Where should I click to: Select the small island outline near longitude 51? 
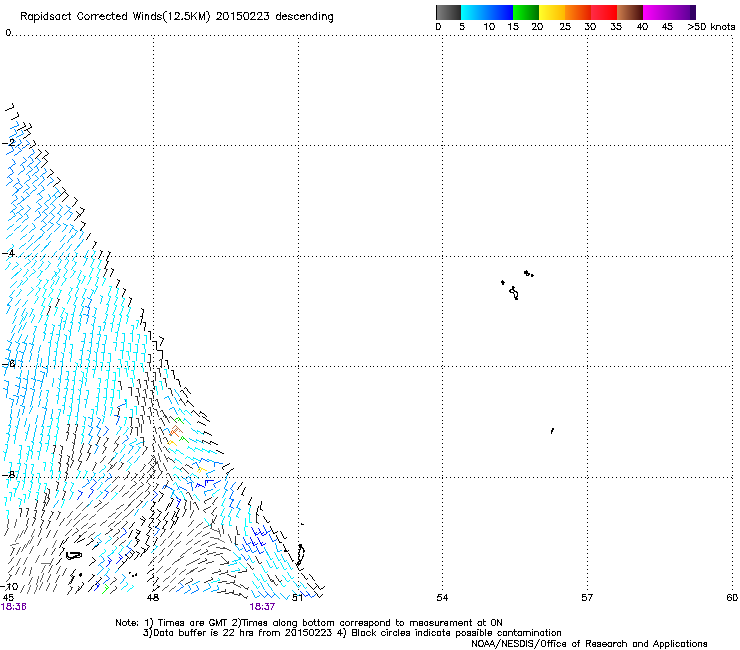[x=300, y=555]
